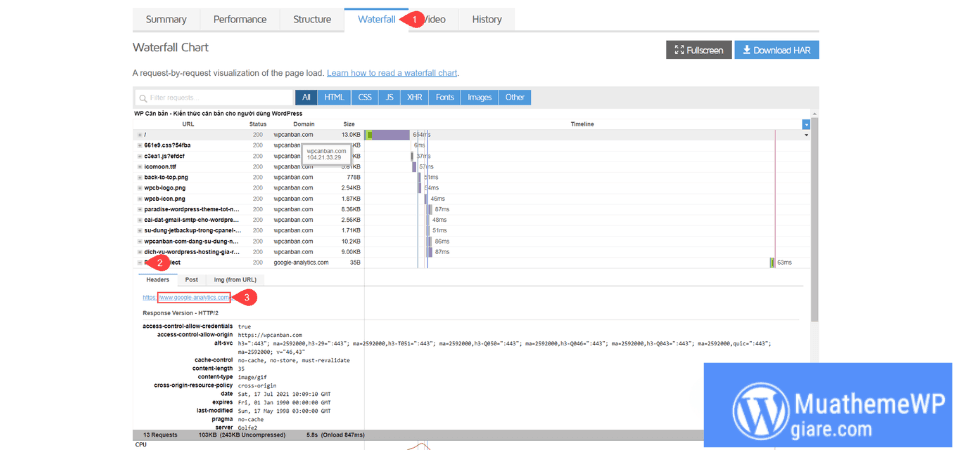Screen dimensions: 953x450
Task: Switch to the Post sub-tab
Action: 191,280
